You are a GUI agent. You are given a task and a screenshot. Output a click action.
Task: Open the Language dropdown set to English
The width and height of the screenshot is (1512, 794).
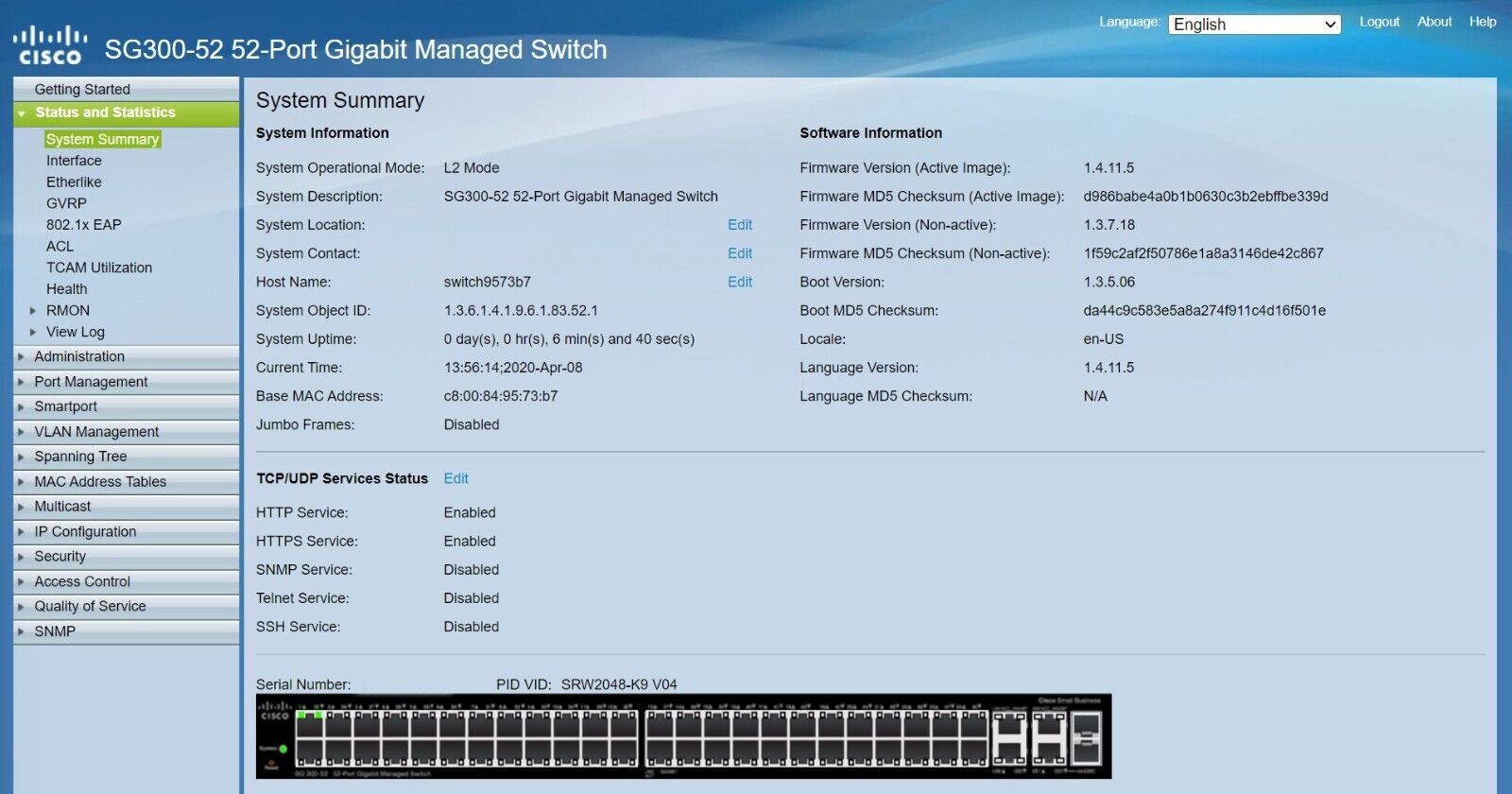click(x=1254, y=25)
